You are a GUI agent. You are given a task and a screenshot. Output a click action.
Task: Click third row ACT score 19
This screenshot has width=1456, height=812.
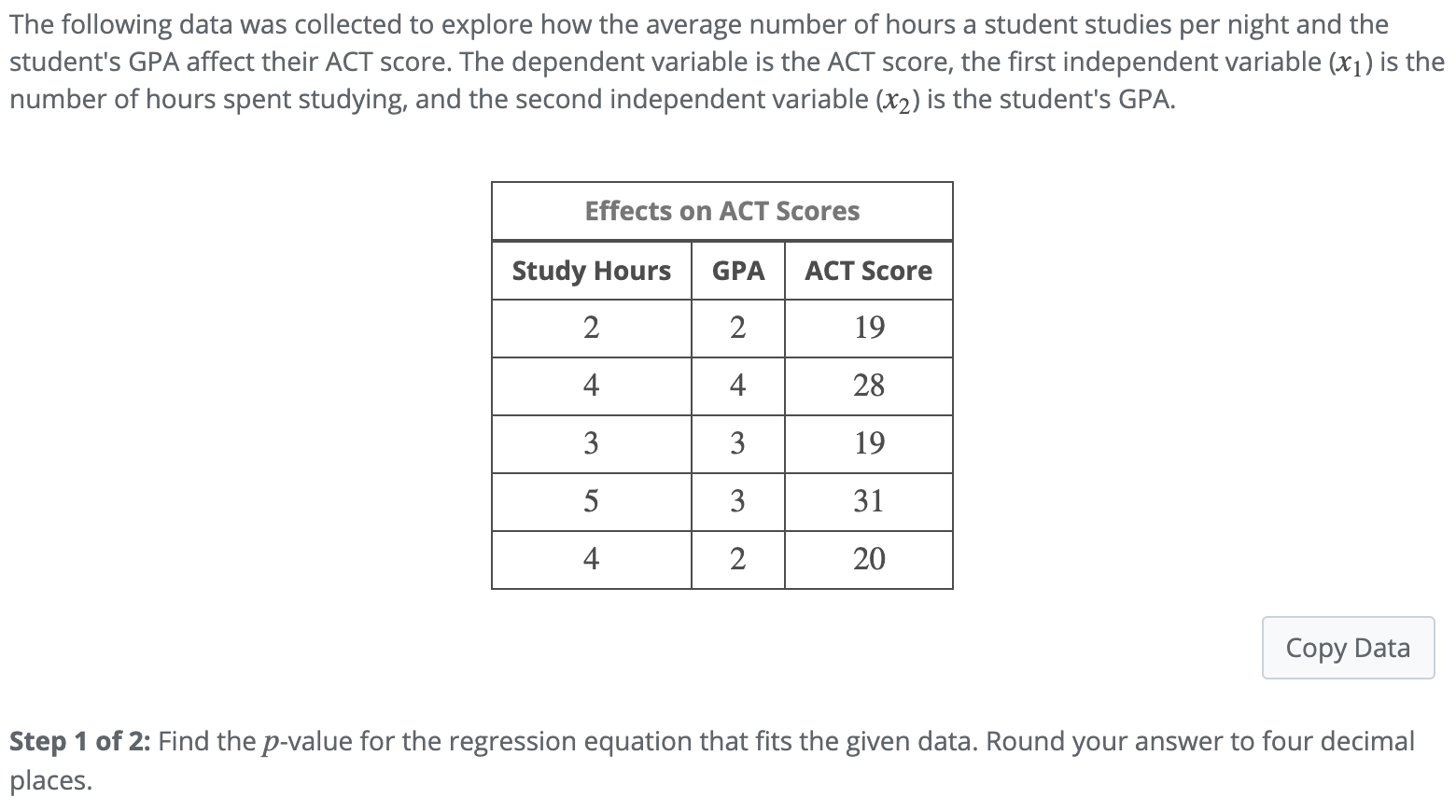(x=869, y=443)
